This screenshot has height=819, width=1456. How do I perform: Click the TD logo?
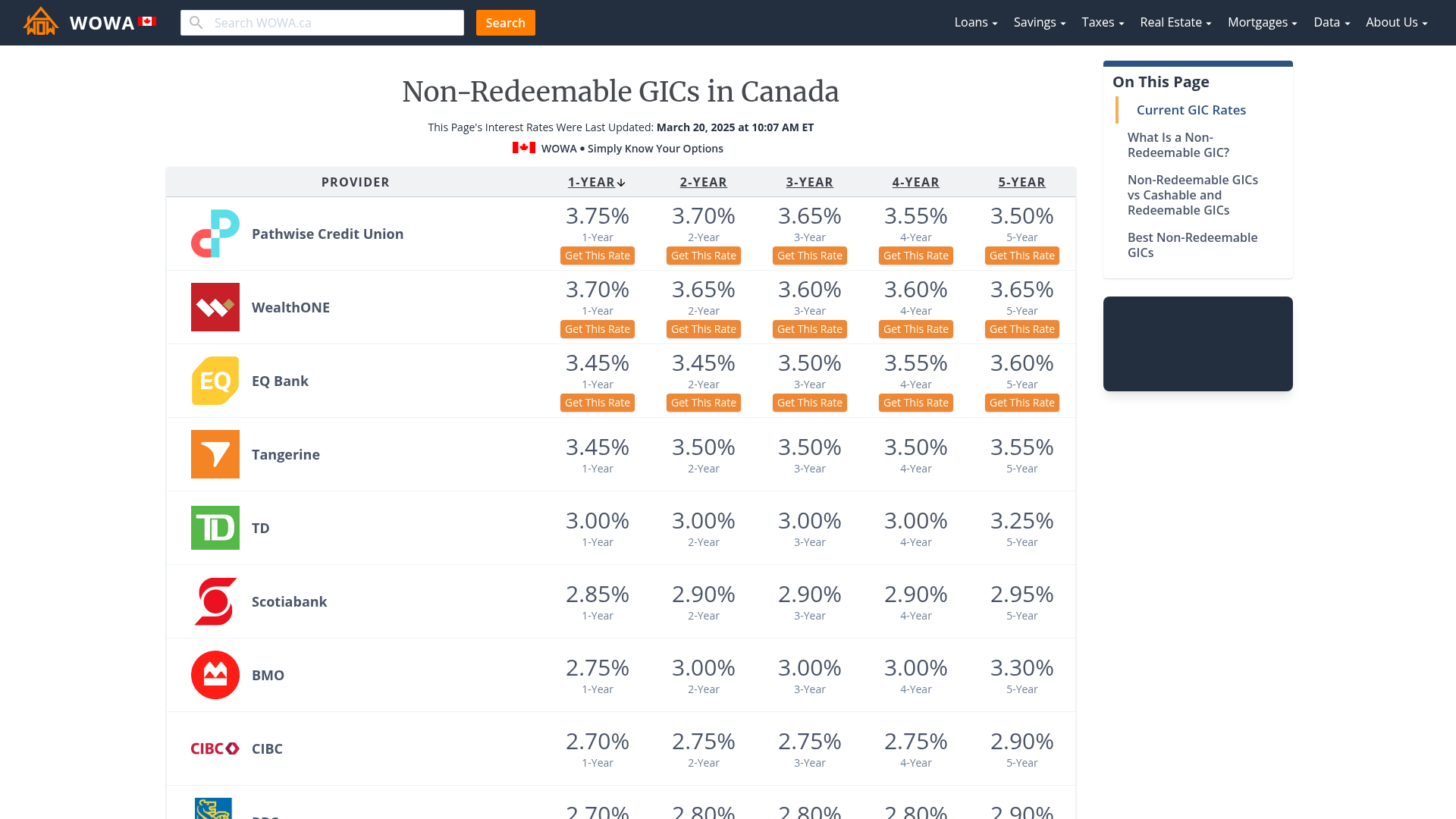(215, 528)
